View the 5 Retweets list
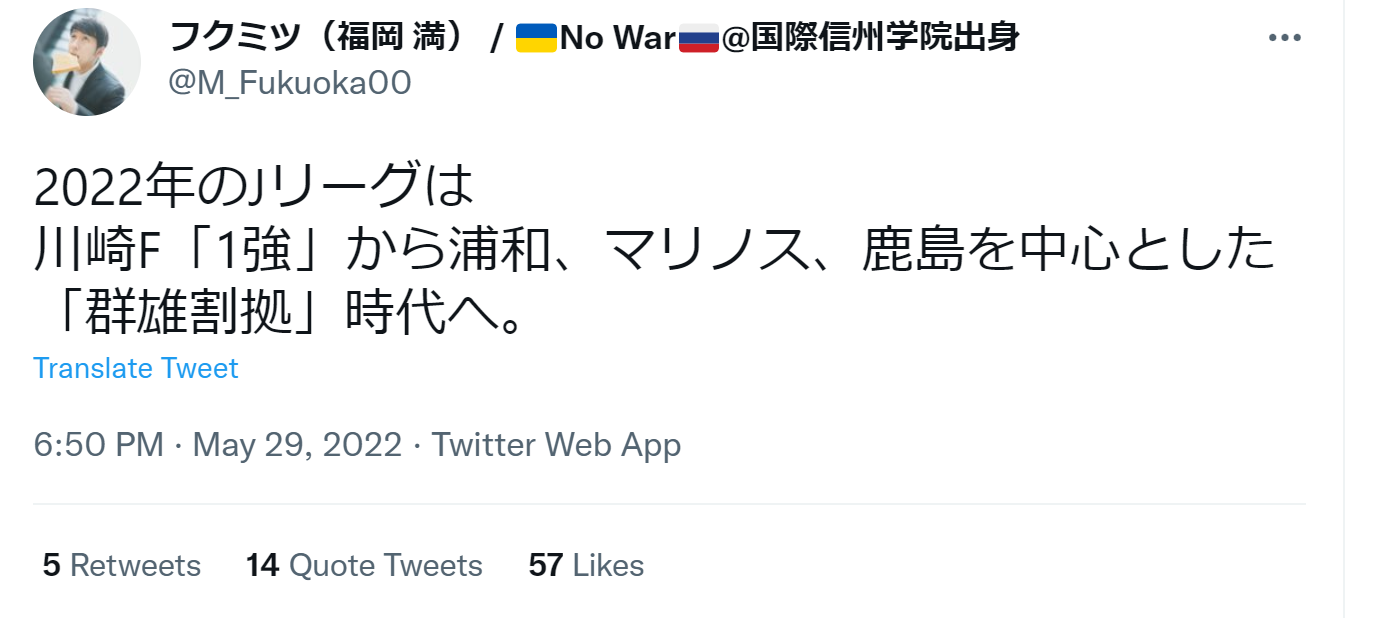 tap(122, 565)
